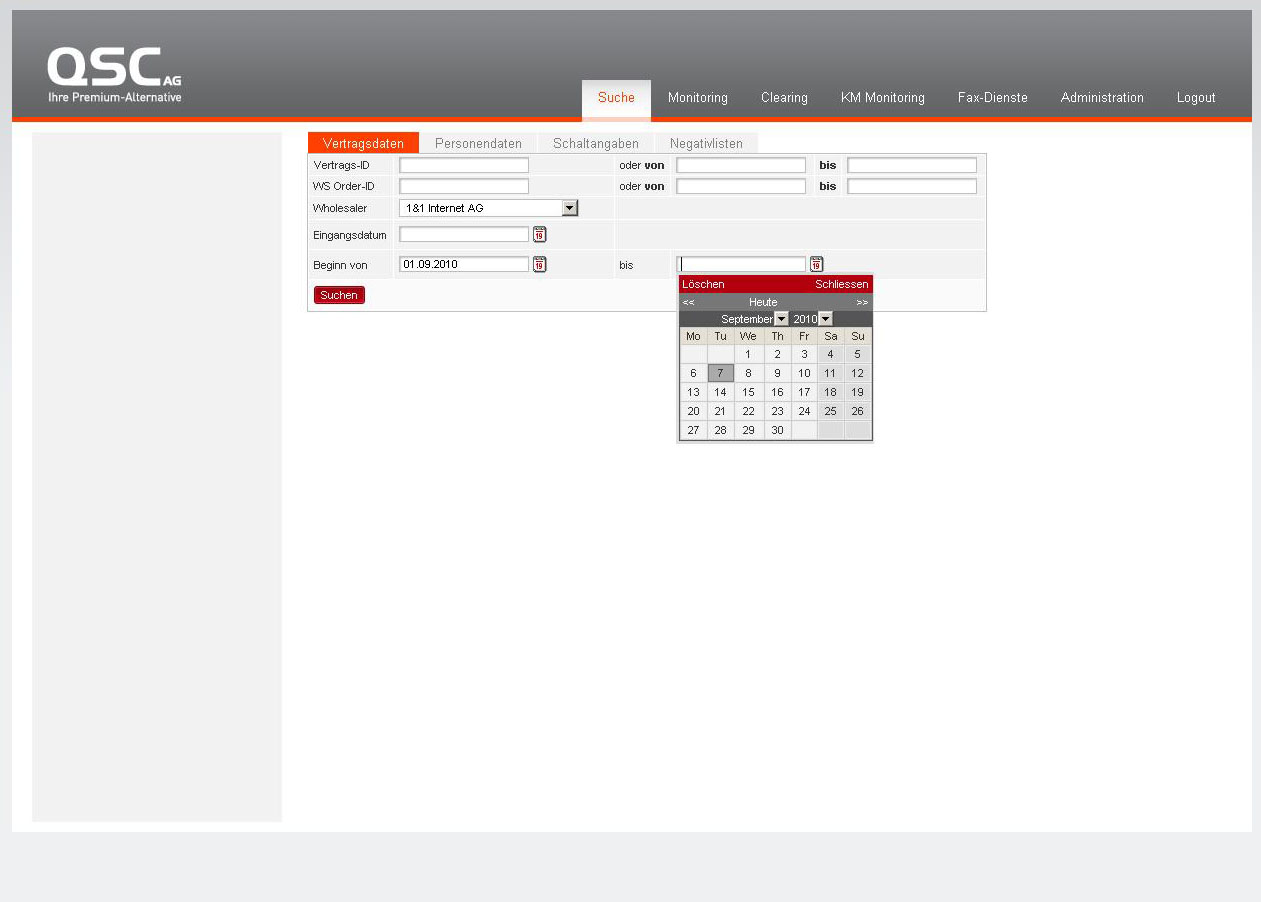Click the QSC AG logo

coord(114,75)
